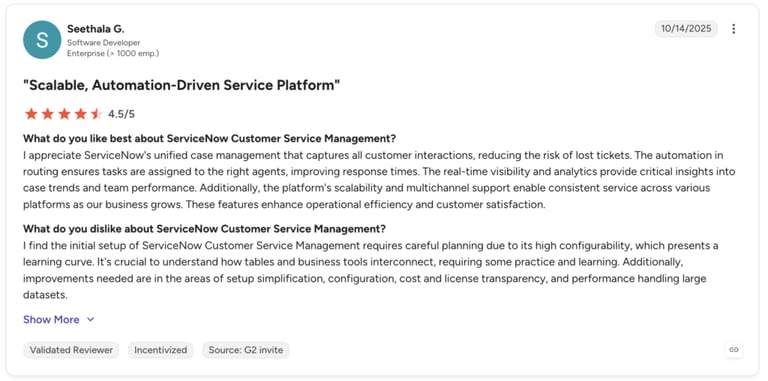
Task: Click the Software Developer job title
Action: tap(103, 43)
